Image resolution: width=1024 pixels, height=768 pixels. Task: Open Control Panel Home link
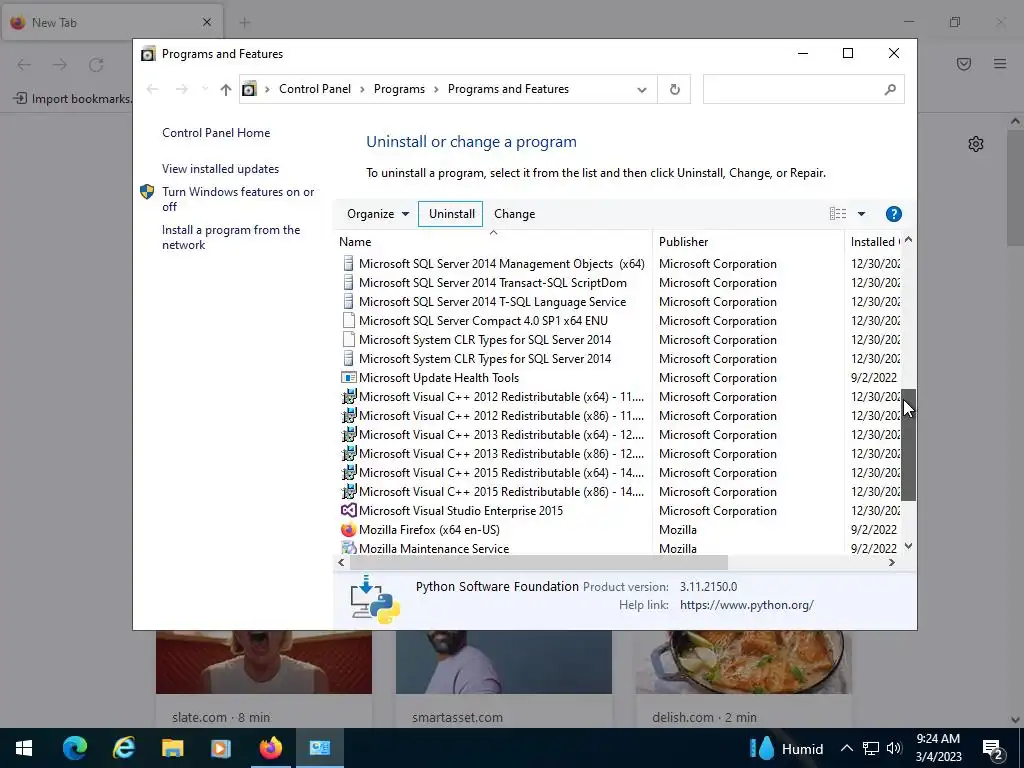pyautogui.click(x=216, y=133)
